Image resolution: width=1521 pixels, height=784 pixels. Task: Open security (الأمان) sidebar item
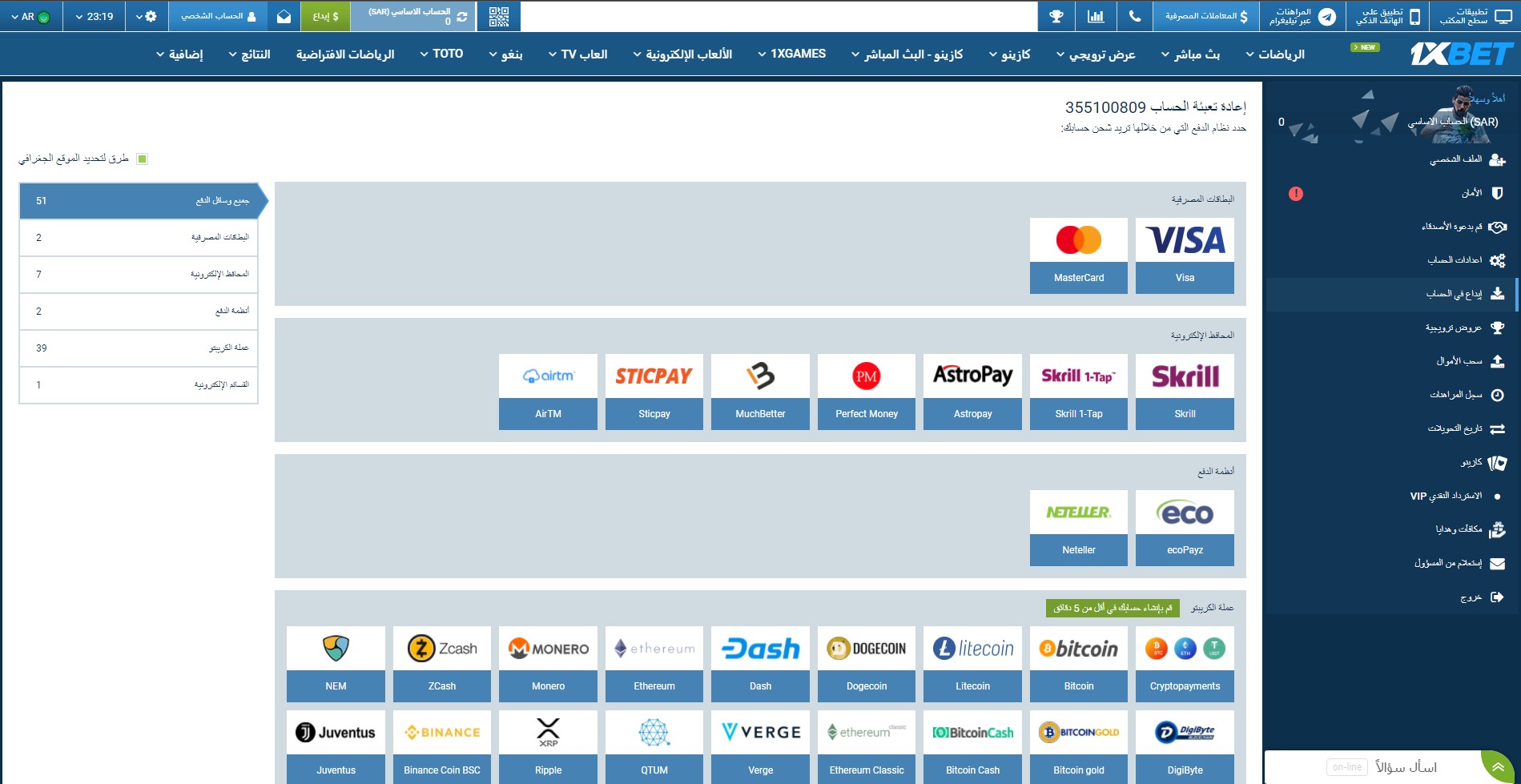[x=1392, y=193]
